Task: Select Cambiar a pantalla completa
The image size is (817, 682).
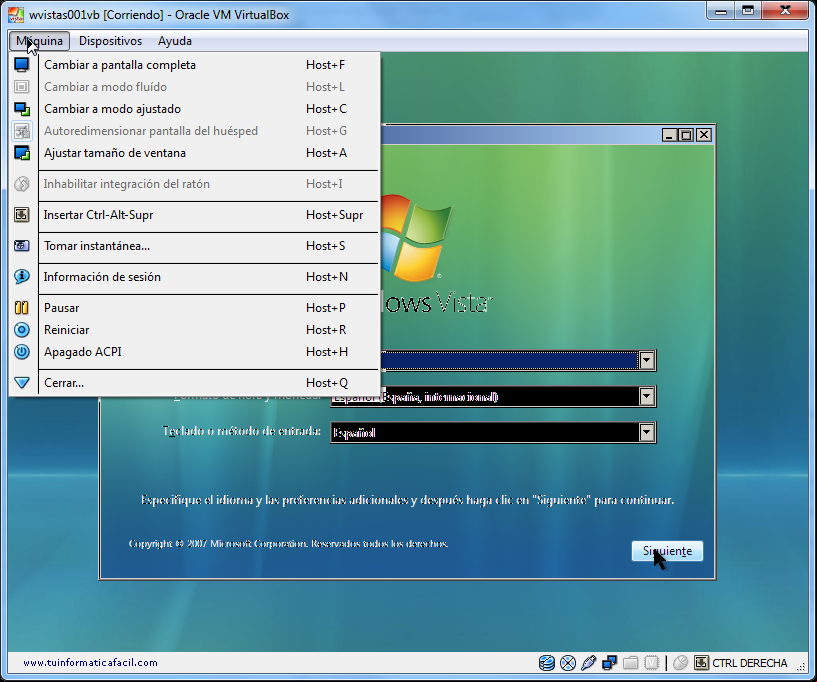Action: pos(195,65)
